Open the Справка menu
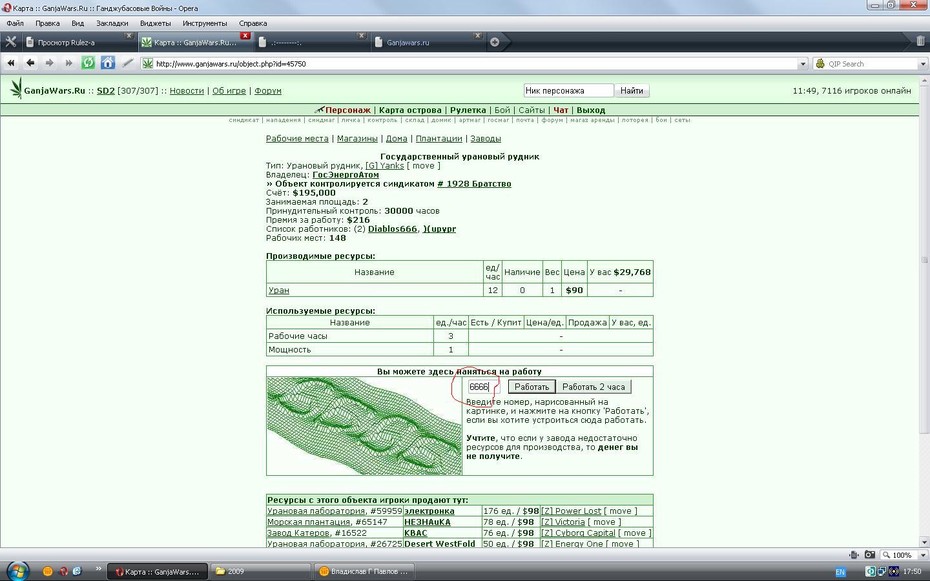Screen dimensions: 930x581 [253, 23]
